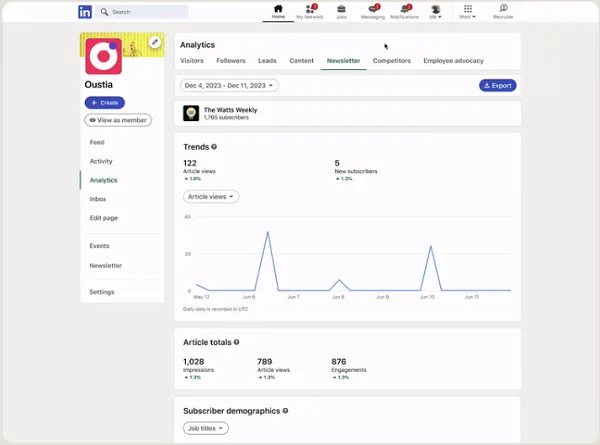Click the Trends help icon
This screenshot has height=445, width=600.
[x=214, y=147]
